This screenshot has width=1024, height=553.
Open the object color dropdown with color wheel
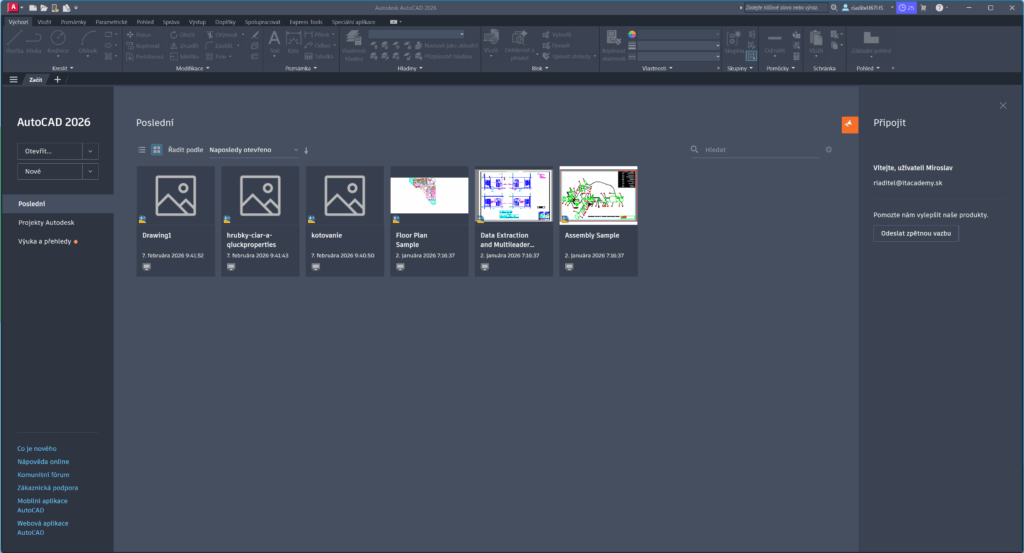675,35
